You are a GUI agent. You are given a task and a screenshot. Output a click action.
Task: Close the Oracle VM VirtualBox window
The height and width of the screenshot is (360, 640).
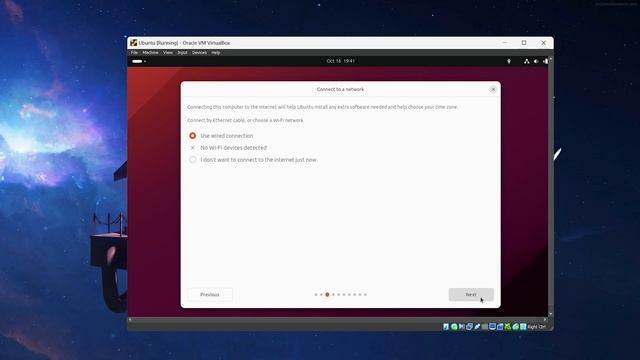pyautogui.click(x=544, y=43)
